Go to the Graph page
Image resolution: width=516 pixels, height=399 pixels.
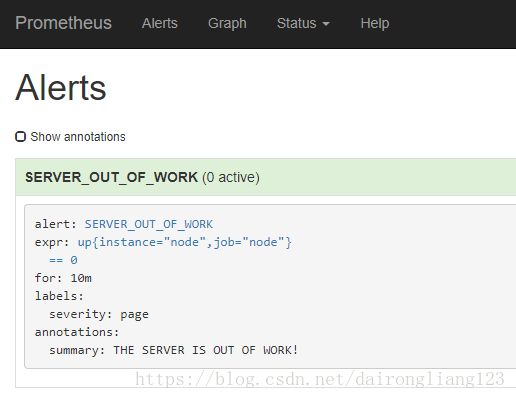[x=227, y=23]
